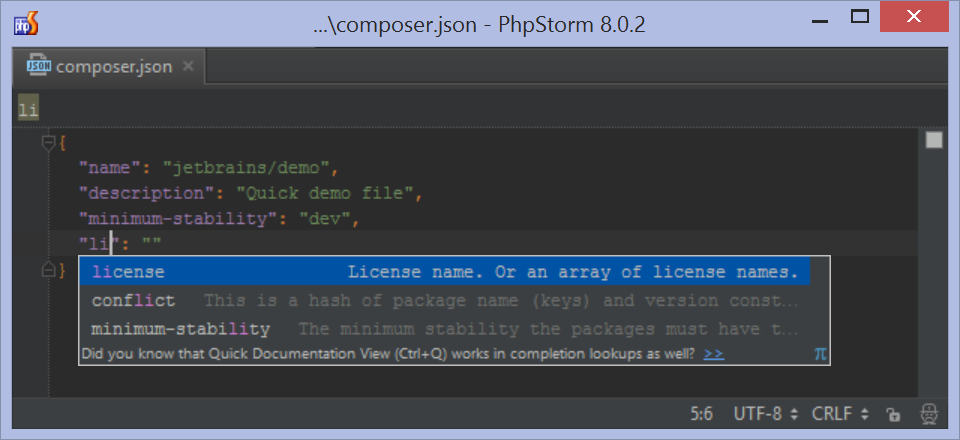Click the "Quick demo file" value string
Viewport: 960px width, 440px height.
pyautogui.click(x=325, y=193)
